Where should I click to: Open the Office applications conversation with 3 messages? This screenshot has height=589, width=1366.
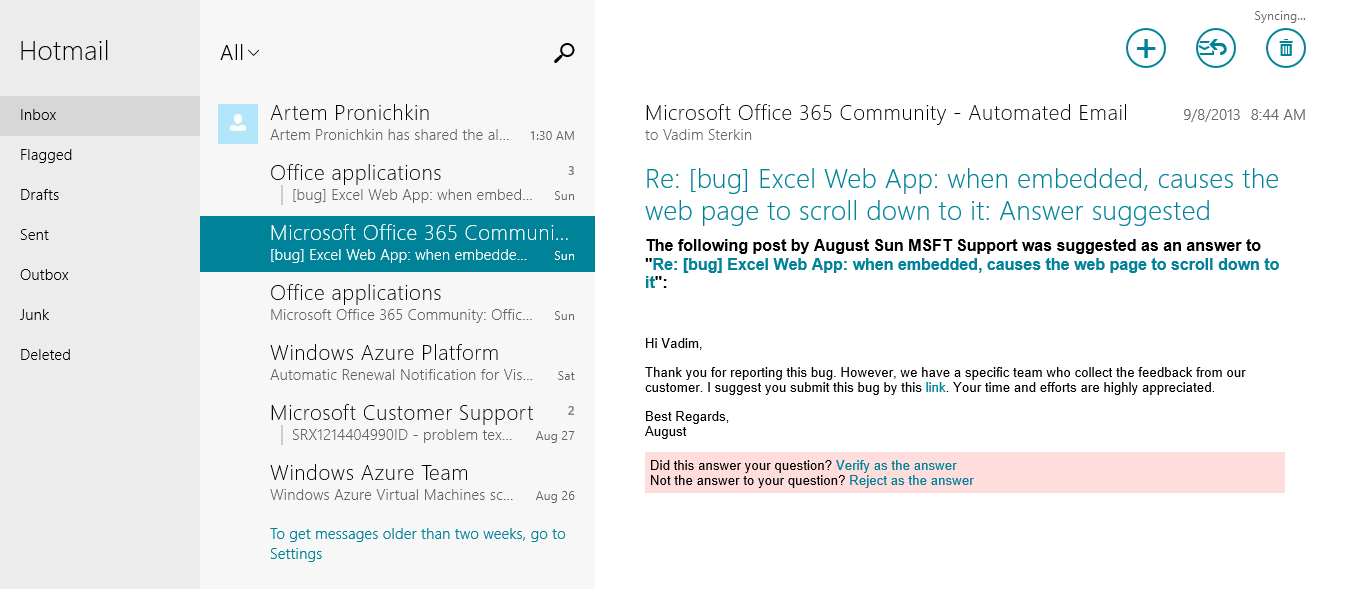click(x=397, y=184)
